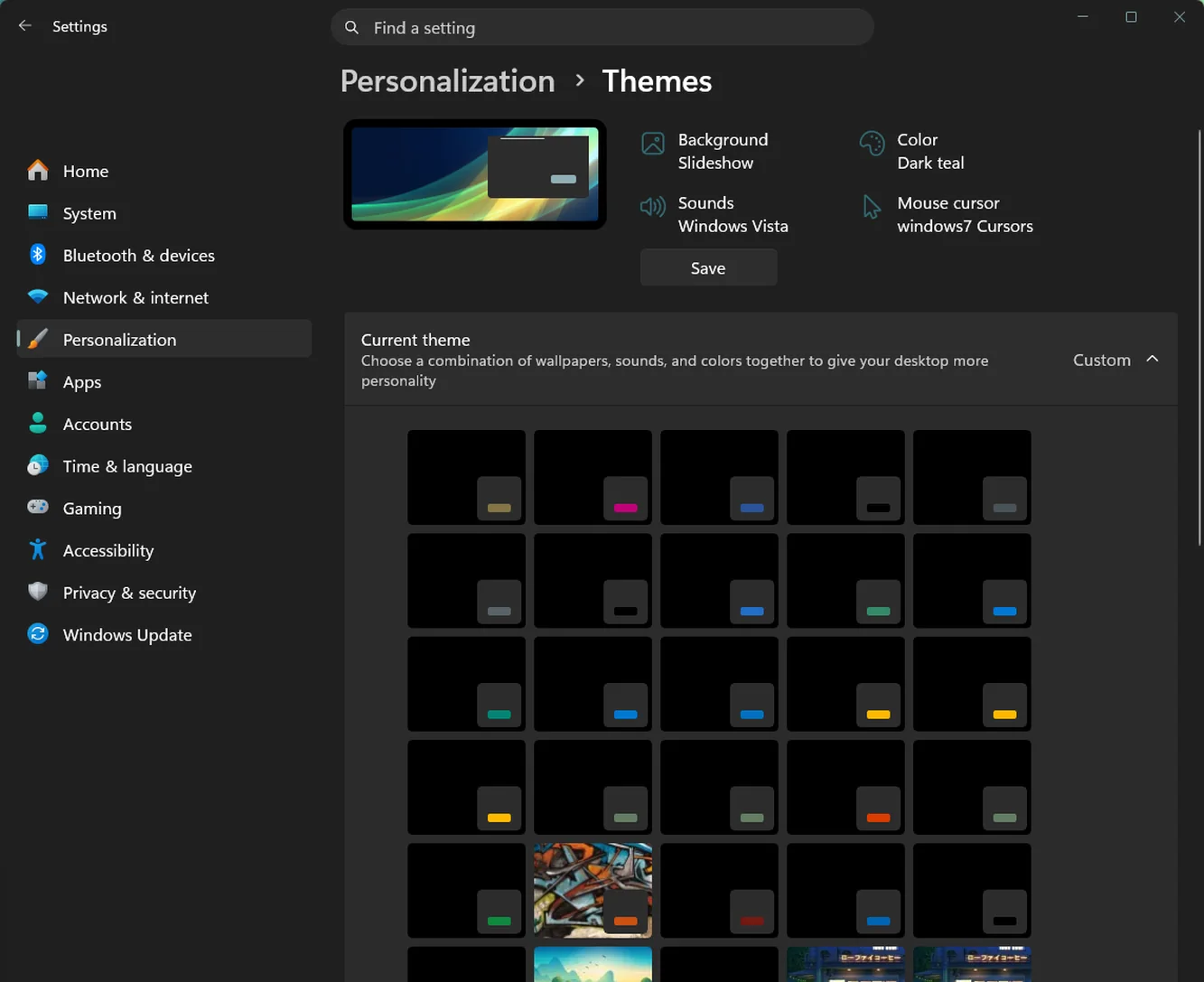
Task: Click the Background picture icon
Action: pyautogui.click(x=653, y=144)
